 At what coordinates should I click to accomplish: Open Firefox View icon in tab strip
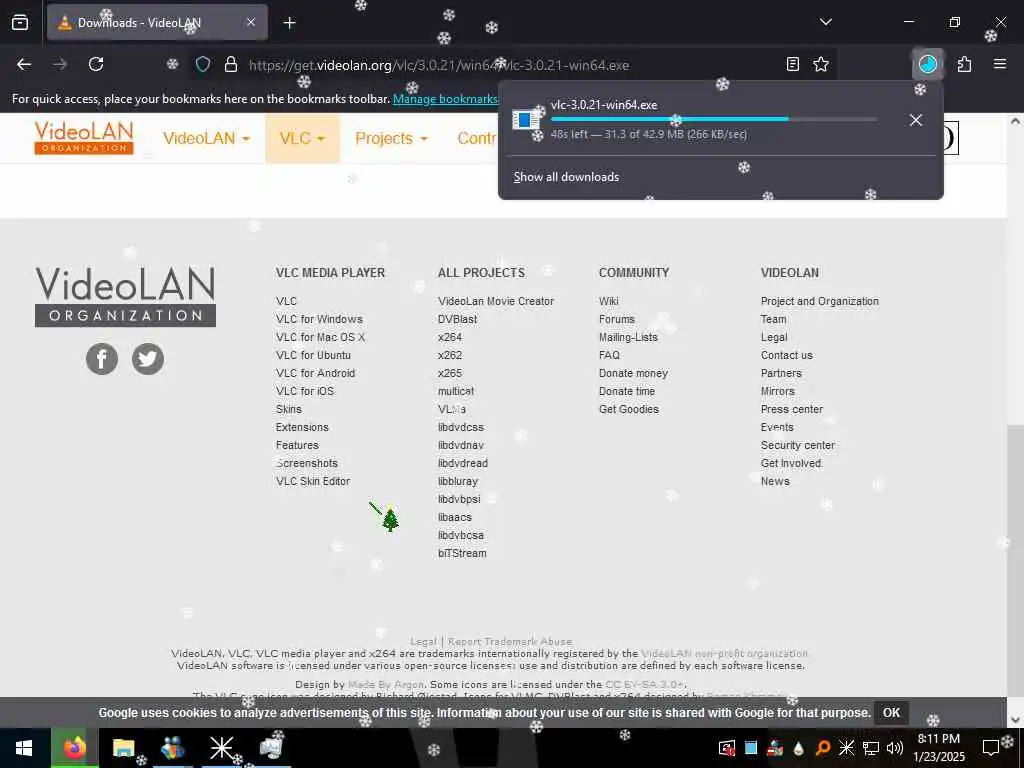coord(20,22)
